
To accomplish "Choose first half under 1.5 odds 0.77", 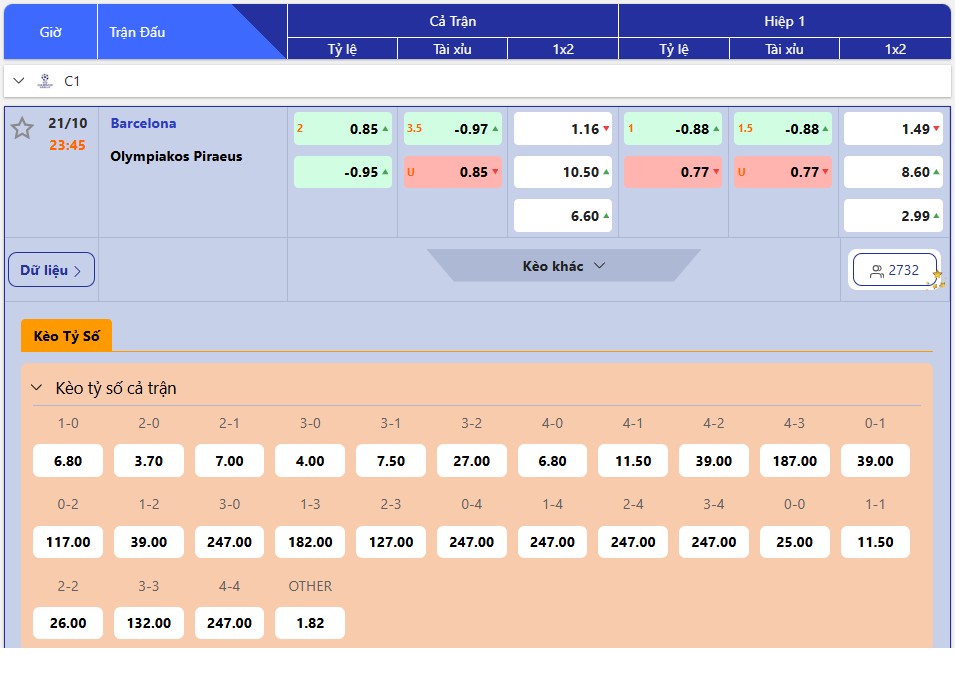I will 783,172.
